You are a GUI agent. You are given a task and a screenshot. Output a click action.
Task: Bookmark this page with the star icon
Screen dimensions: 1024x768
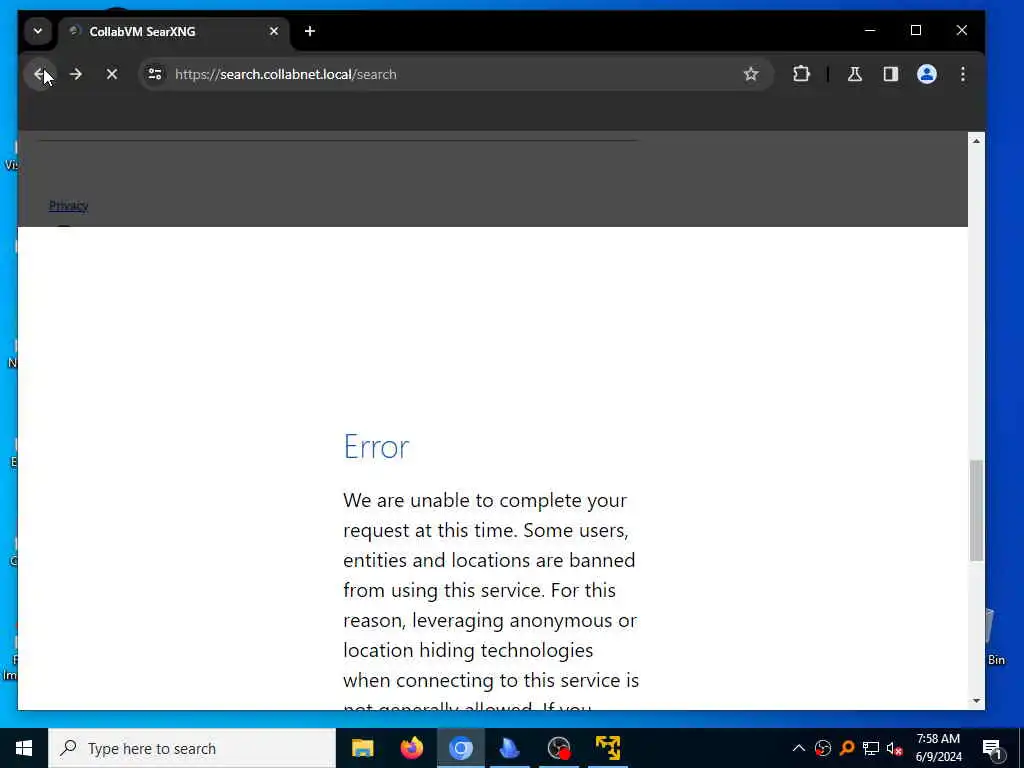click(x=751, y=74)
